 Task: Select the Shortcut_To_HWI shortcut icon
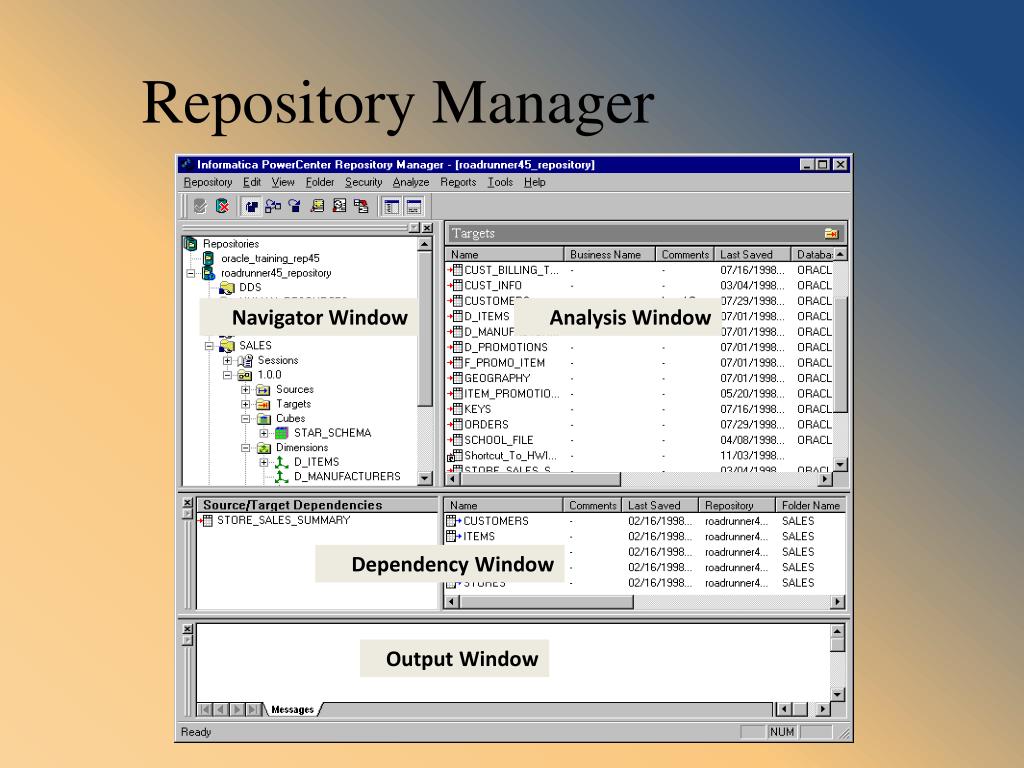(x=455, y=456)
